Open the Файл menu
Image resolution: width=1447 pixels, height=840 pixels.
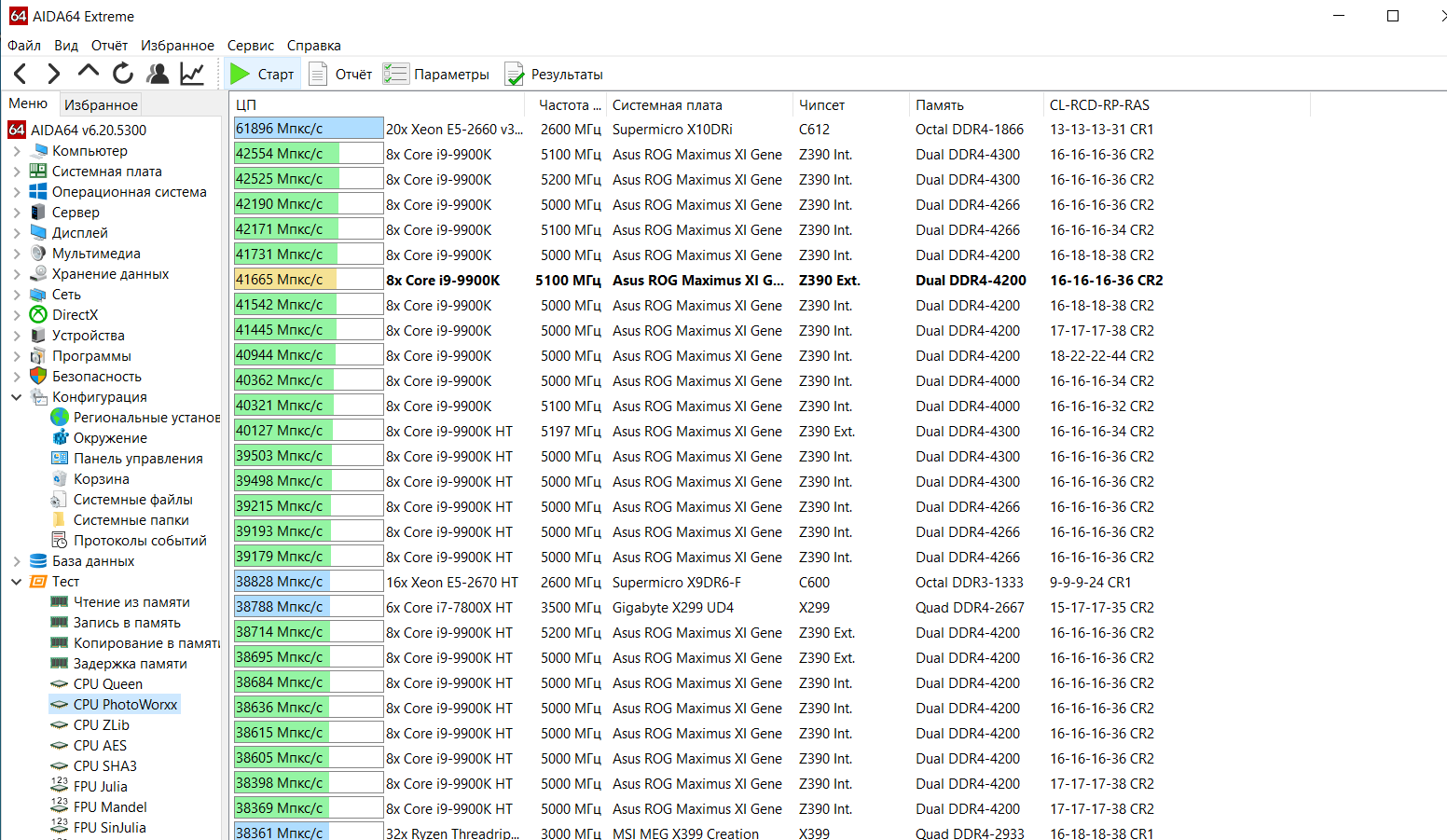click(24, 45)
